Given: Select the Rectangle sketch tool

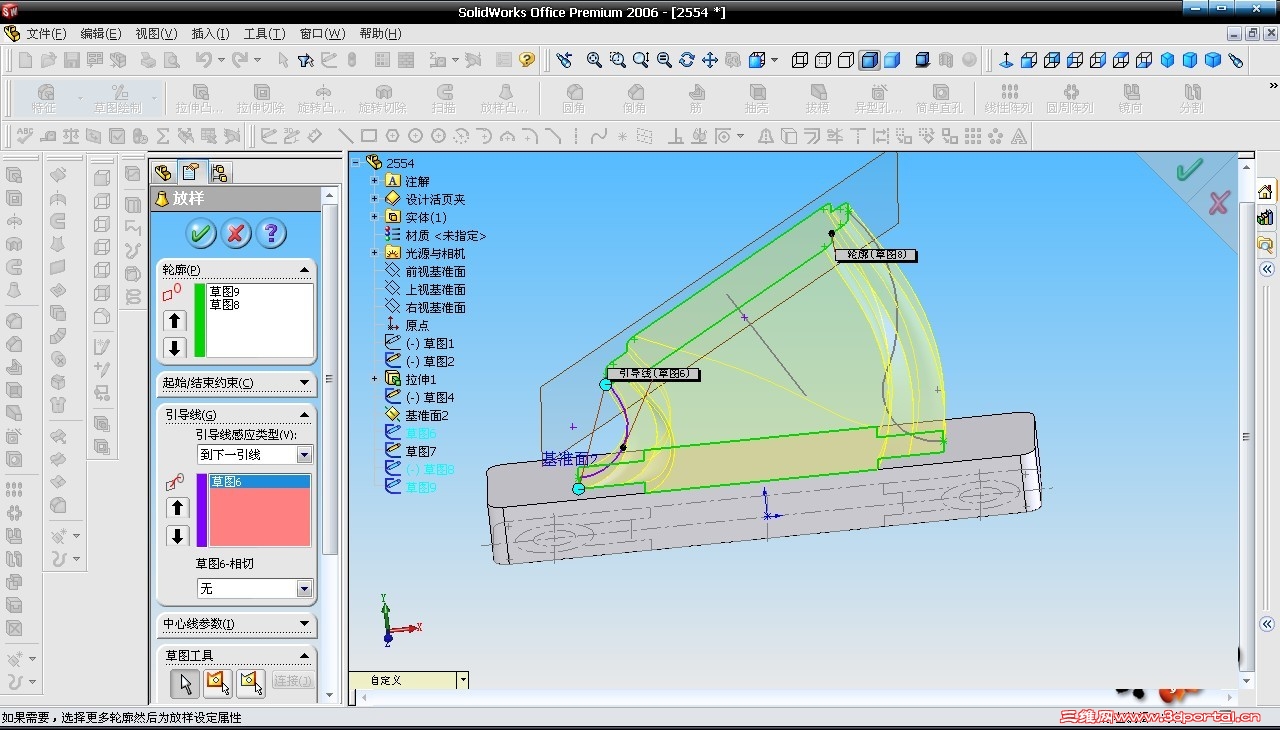Looking at the screenshot, I should pos(369,136).
